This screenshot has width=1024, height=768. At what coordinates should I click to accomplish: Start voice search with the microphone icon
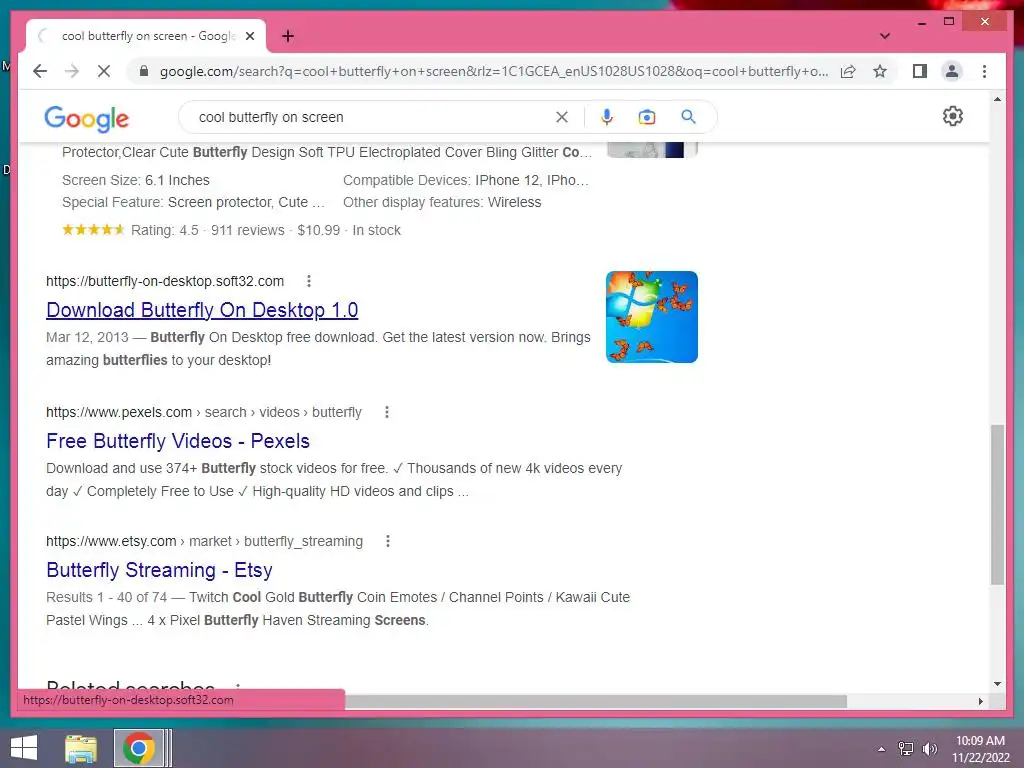click(x=607, y=117)
